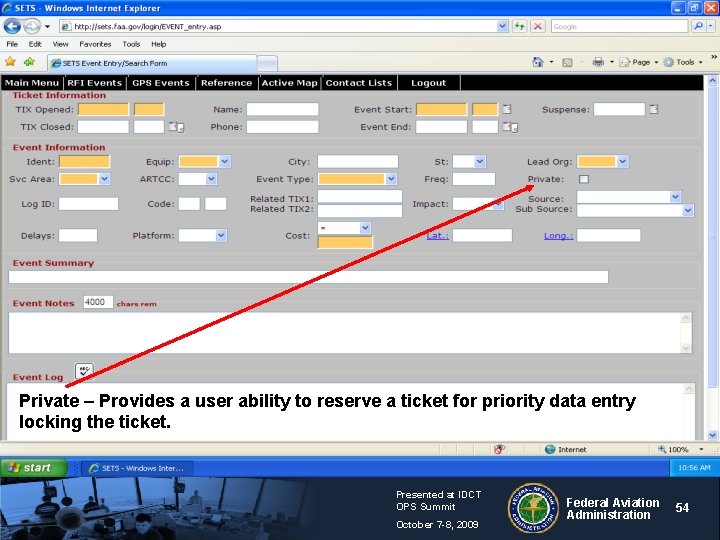Click the Ident input field
The height and width of the screenshot is (540, 720).
[84, 161]
